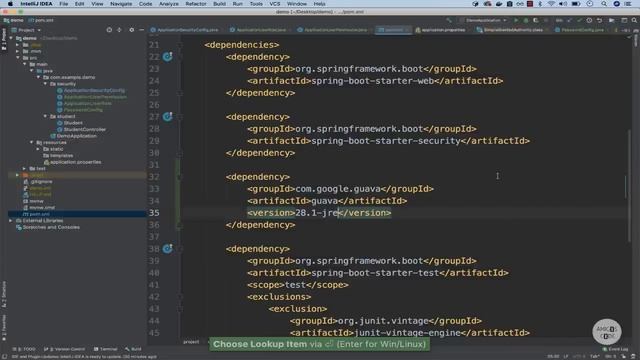The width and height of the screenshot is (640, 360).
Task: Switch to application.properties tab
Action: click(443, 30)
